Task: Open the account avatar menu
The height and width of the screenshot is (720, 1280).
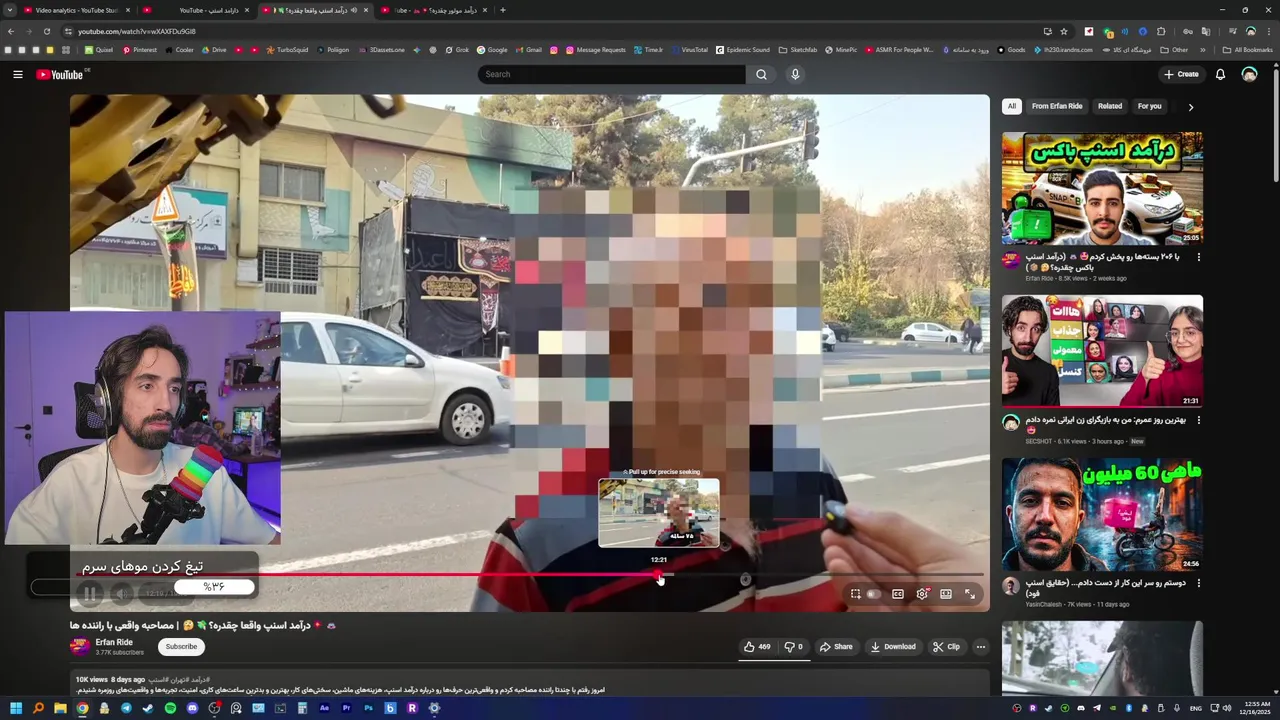Action: [1249, 74]
